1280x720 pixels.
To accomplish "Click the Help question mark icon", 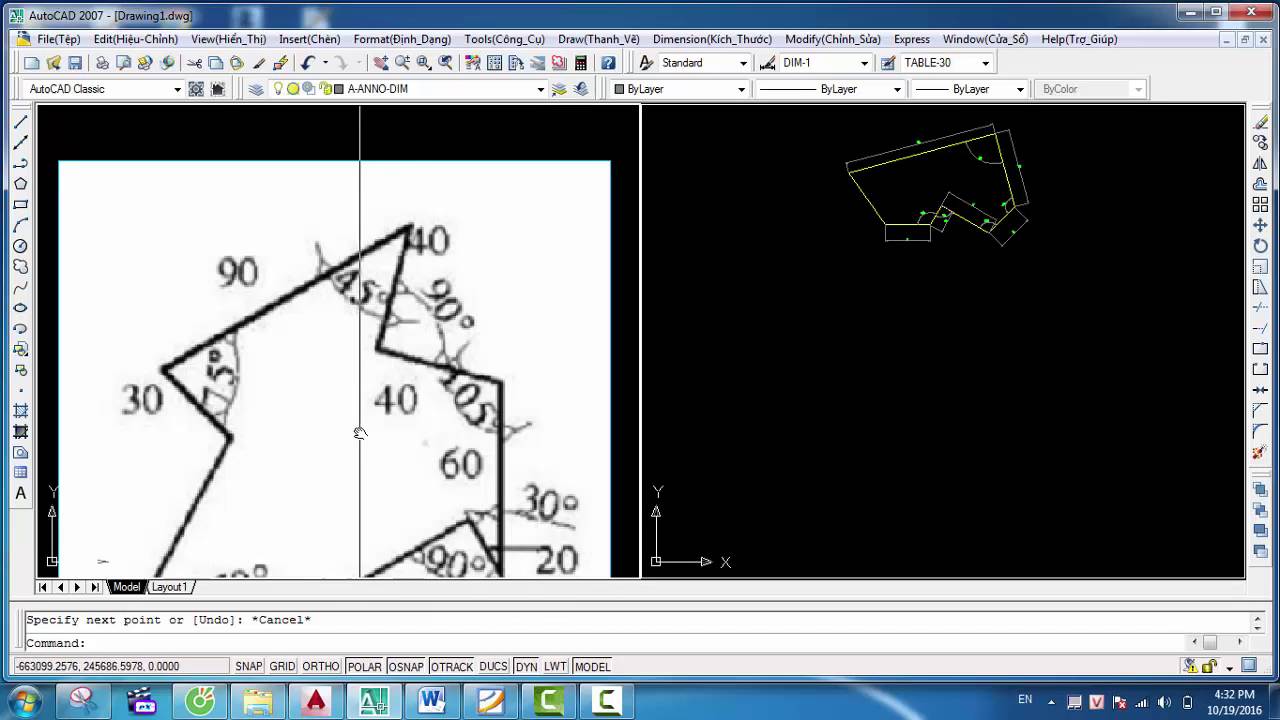I will coord(608,63).
